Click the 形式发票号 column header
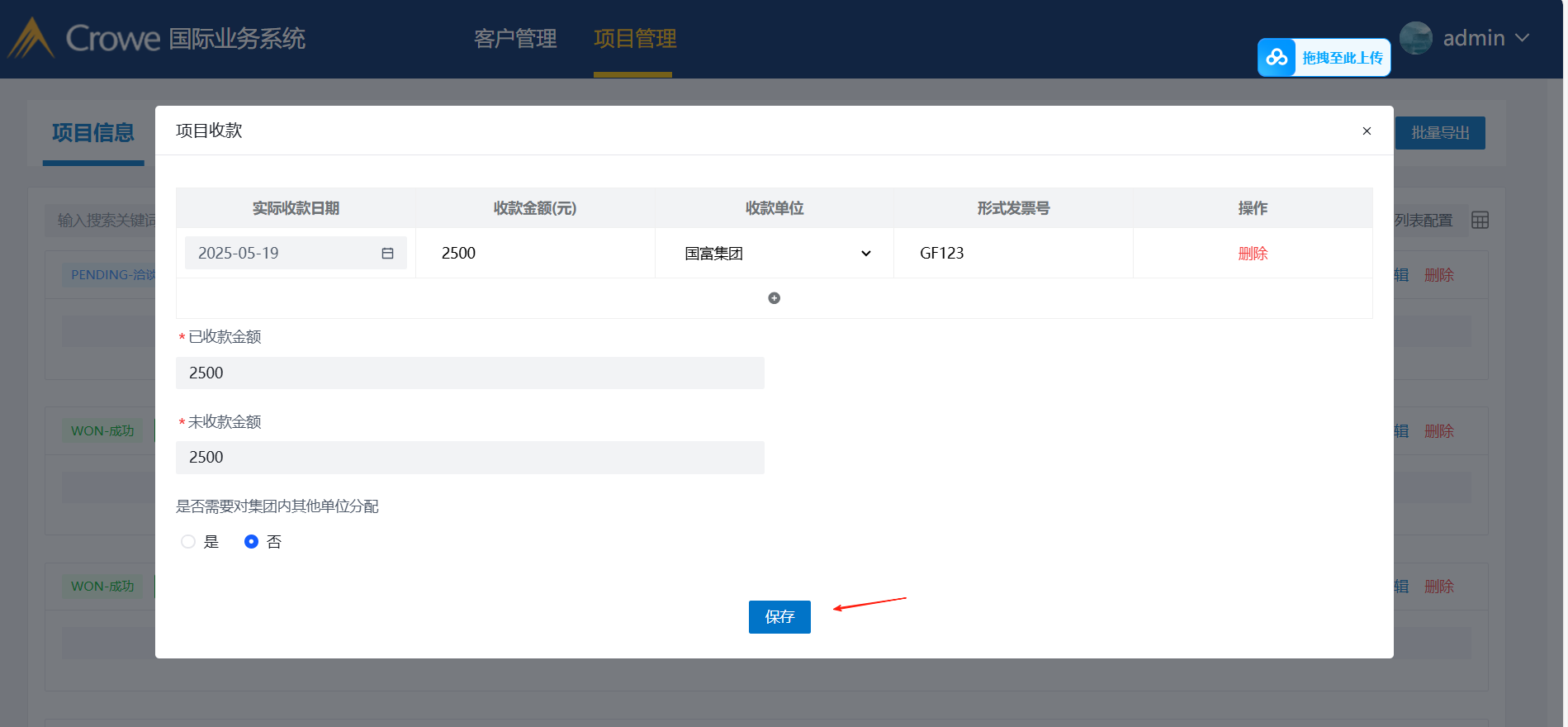The image size is (1568, 727). click(x=1013, y=208)
